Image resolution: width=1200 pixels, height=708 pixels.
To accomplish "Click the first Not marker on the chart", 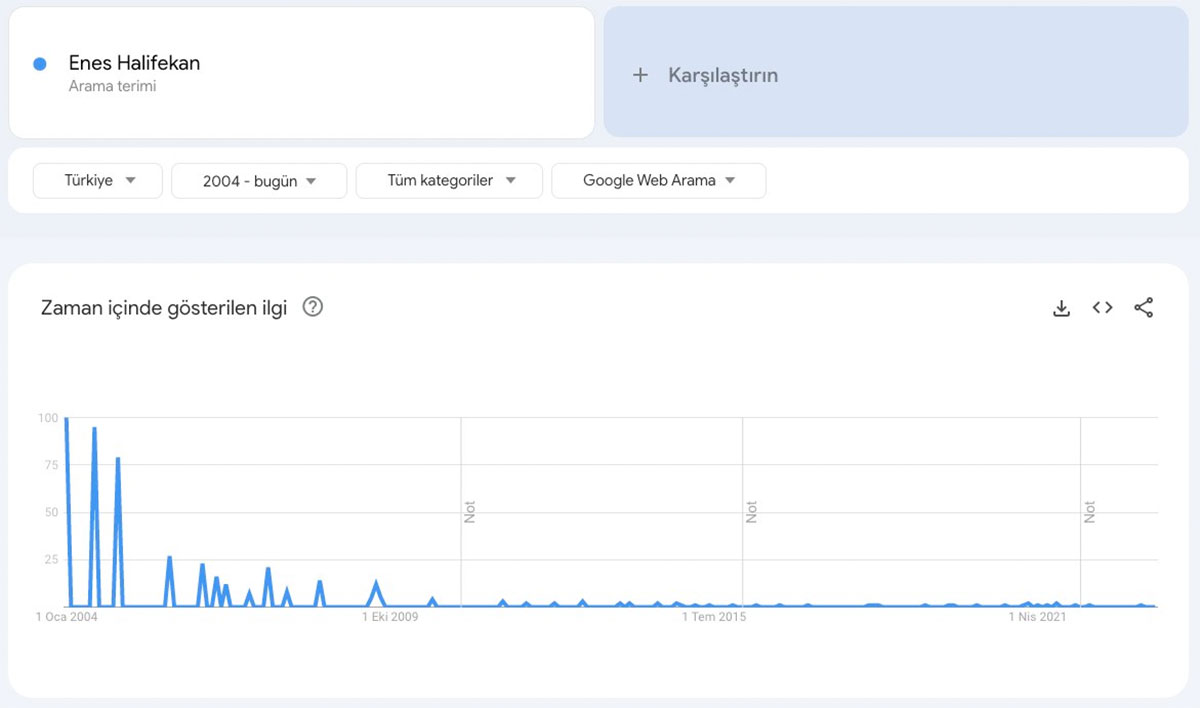I will pyautogui.click(x=470, y=513).
